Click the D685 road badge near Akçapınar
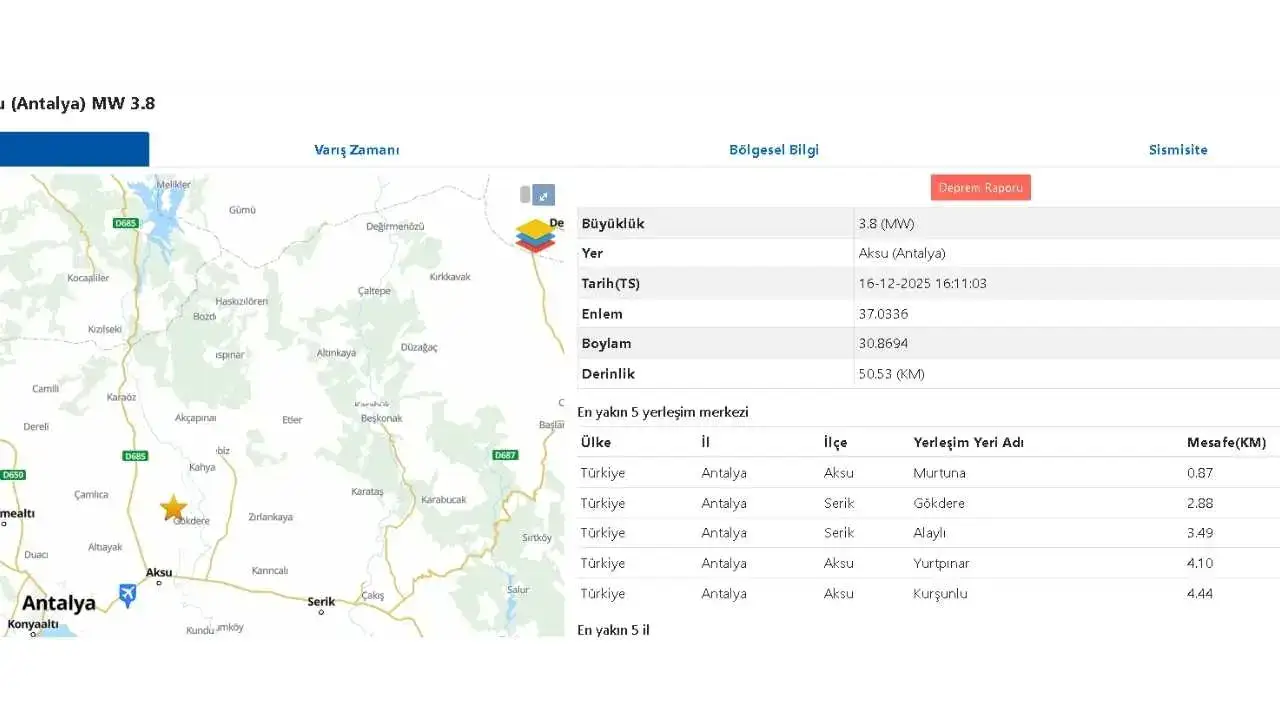This screenshot has width=1280, height=720. [x=135, y=456]
